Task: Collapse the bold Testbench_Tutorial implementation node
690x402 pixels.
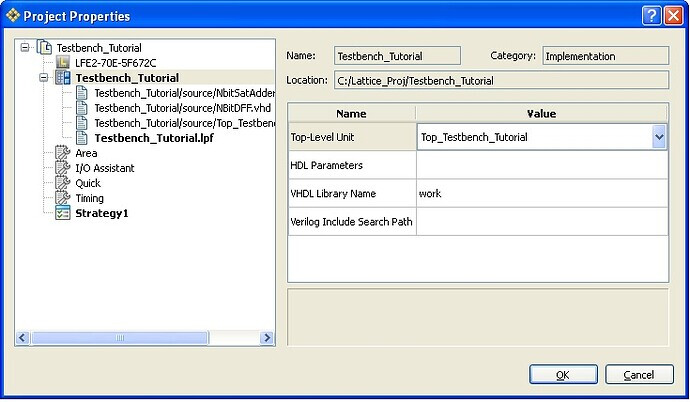Action: tap(43, 78)
